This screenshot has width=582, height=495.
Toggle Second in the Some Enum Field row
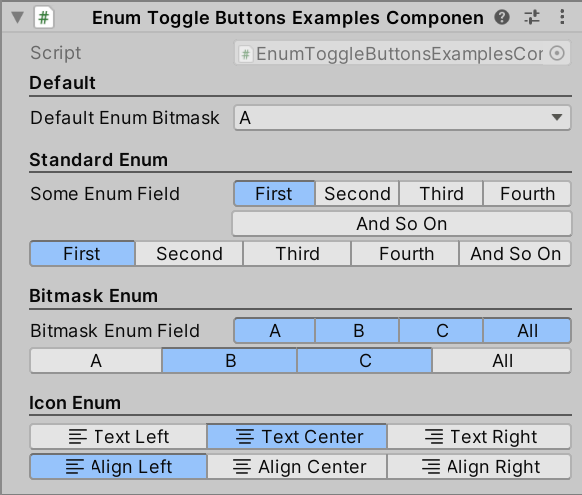[x=357, y=193]
